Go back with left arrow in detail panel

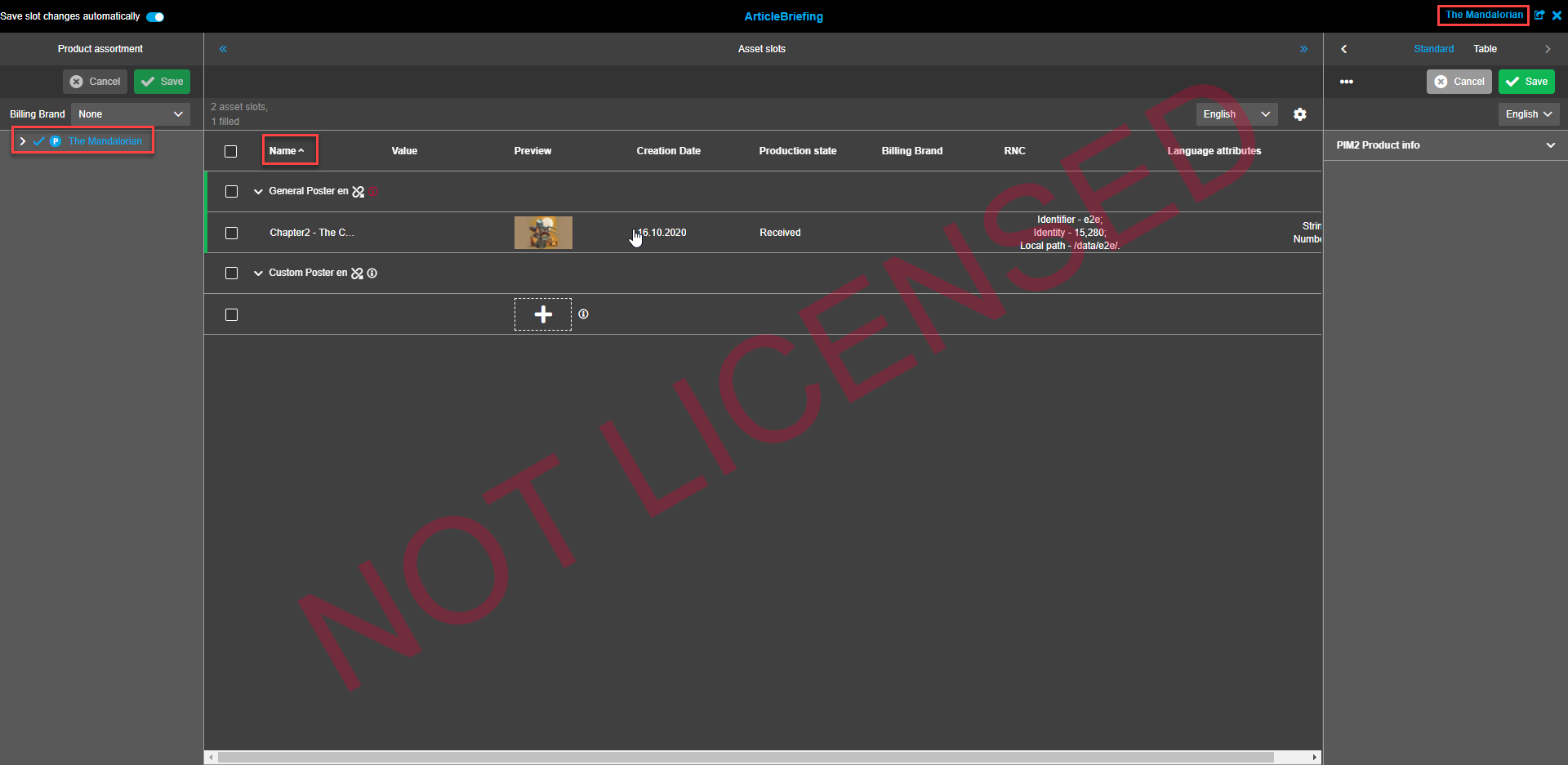click(1343, 49)
